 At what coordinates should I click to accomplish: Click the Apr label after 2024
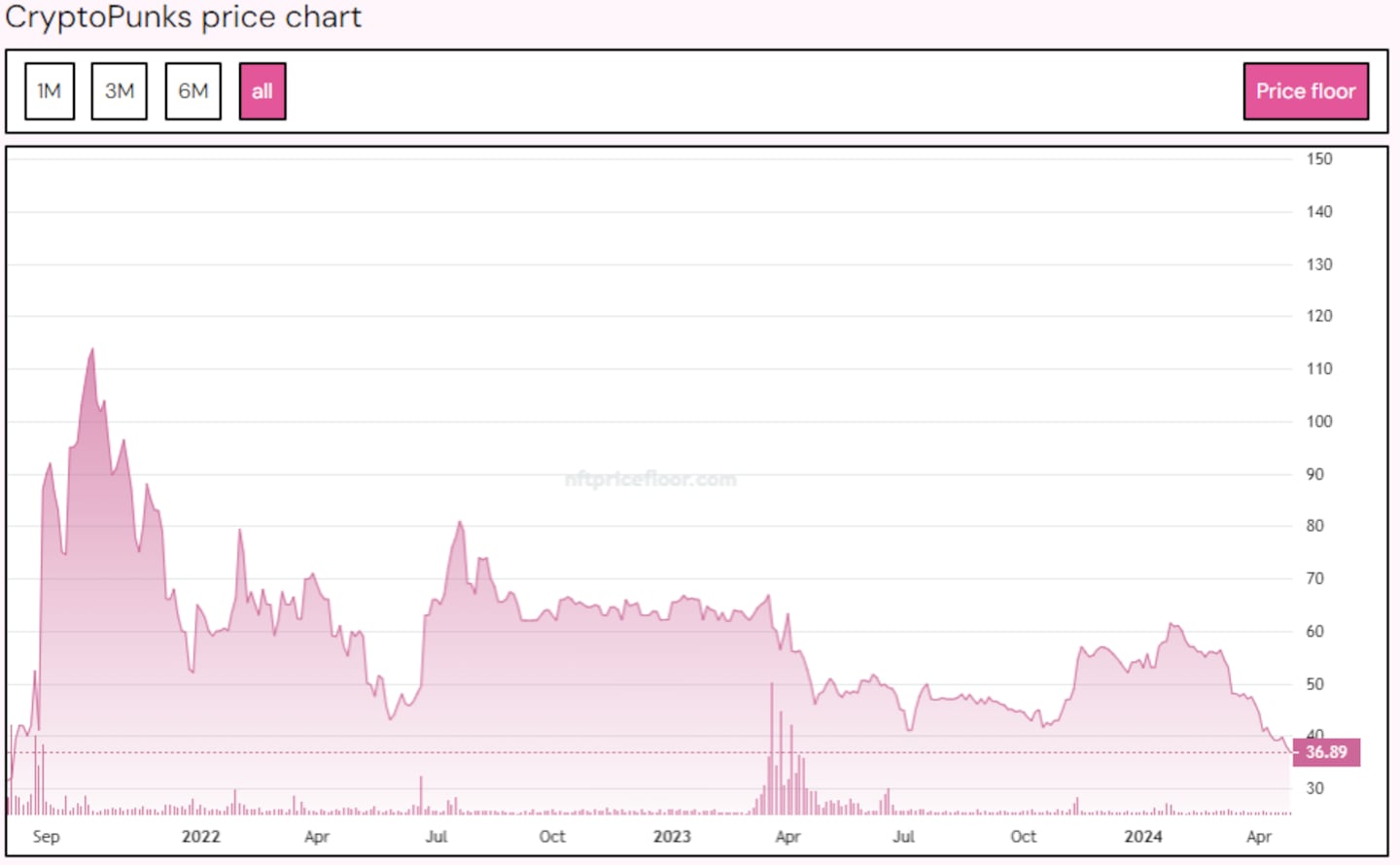[x=1259, y=837]
